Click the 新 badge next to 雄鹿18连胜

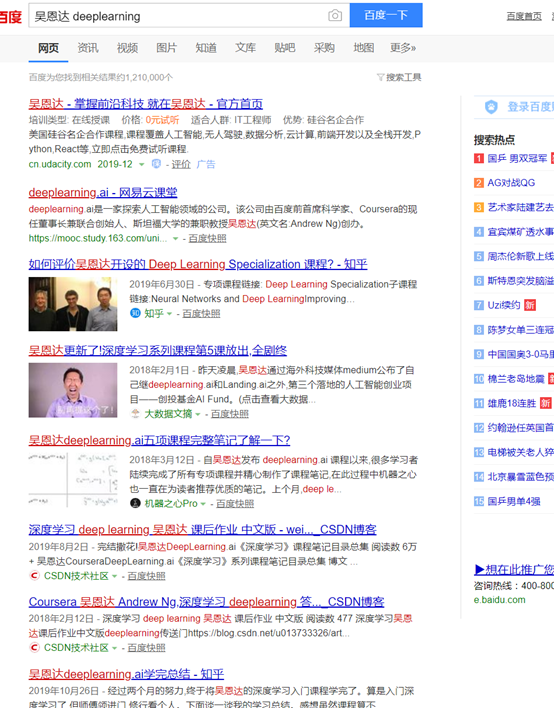click(x=545, y=403)
